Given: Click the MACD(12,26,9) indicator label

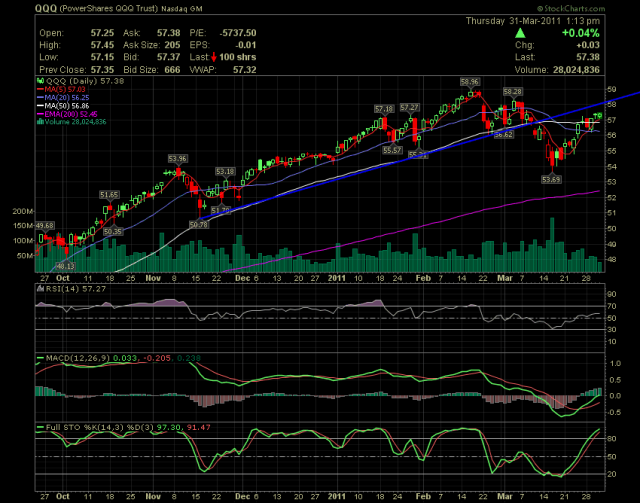Looking at the screenshot, I should [x=78, y=358].
